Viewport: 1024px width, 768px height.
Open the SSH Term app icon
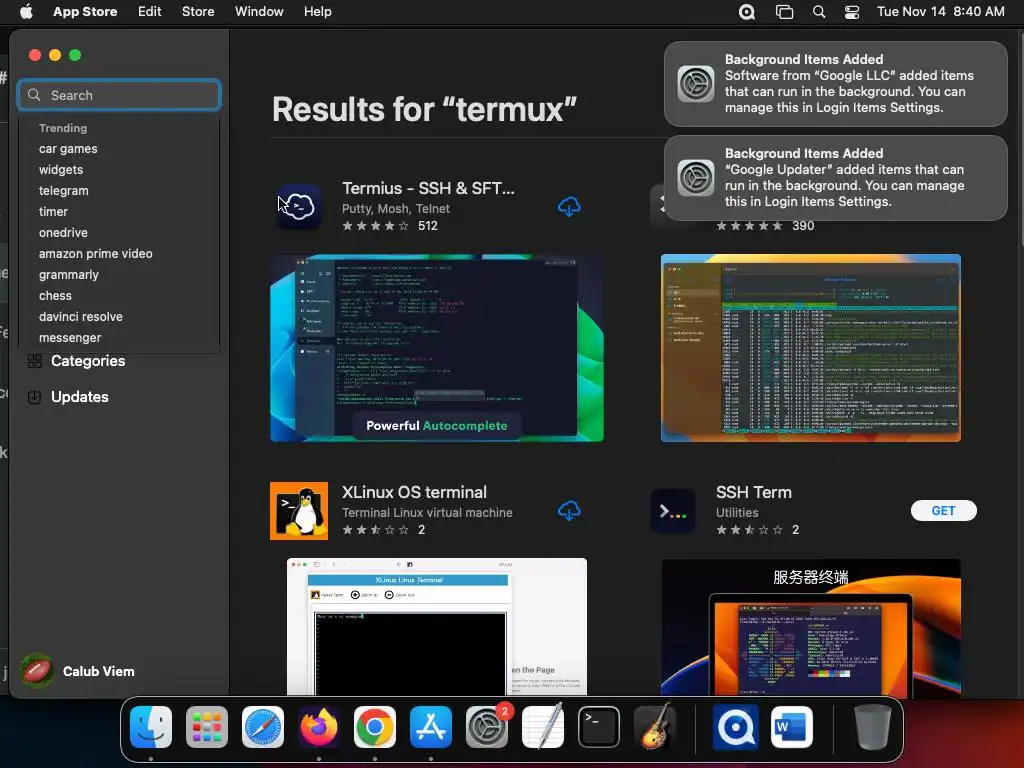click(x=673, y=511)
